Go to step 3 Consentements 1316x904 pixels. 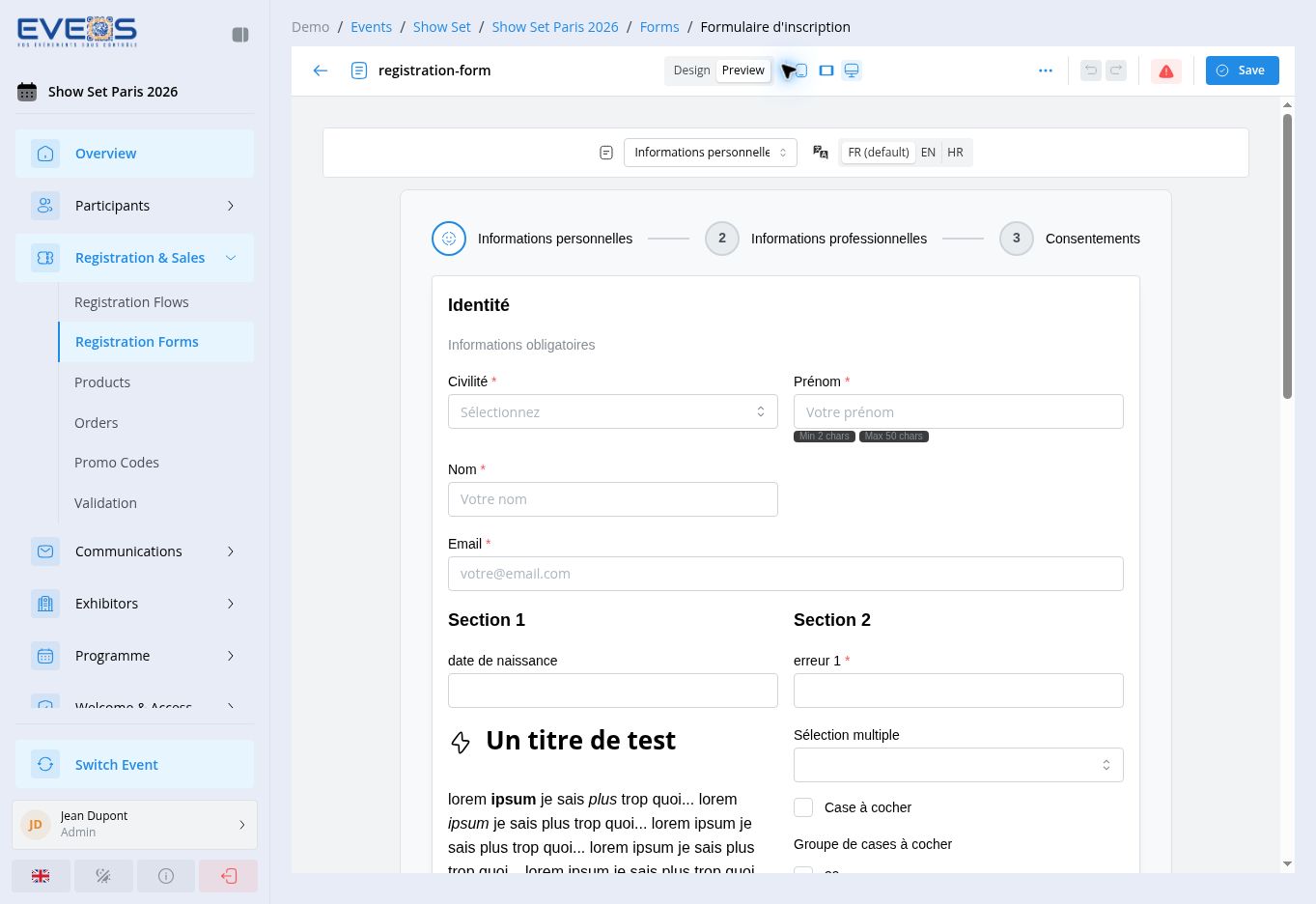pos(1070,239)
